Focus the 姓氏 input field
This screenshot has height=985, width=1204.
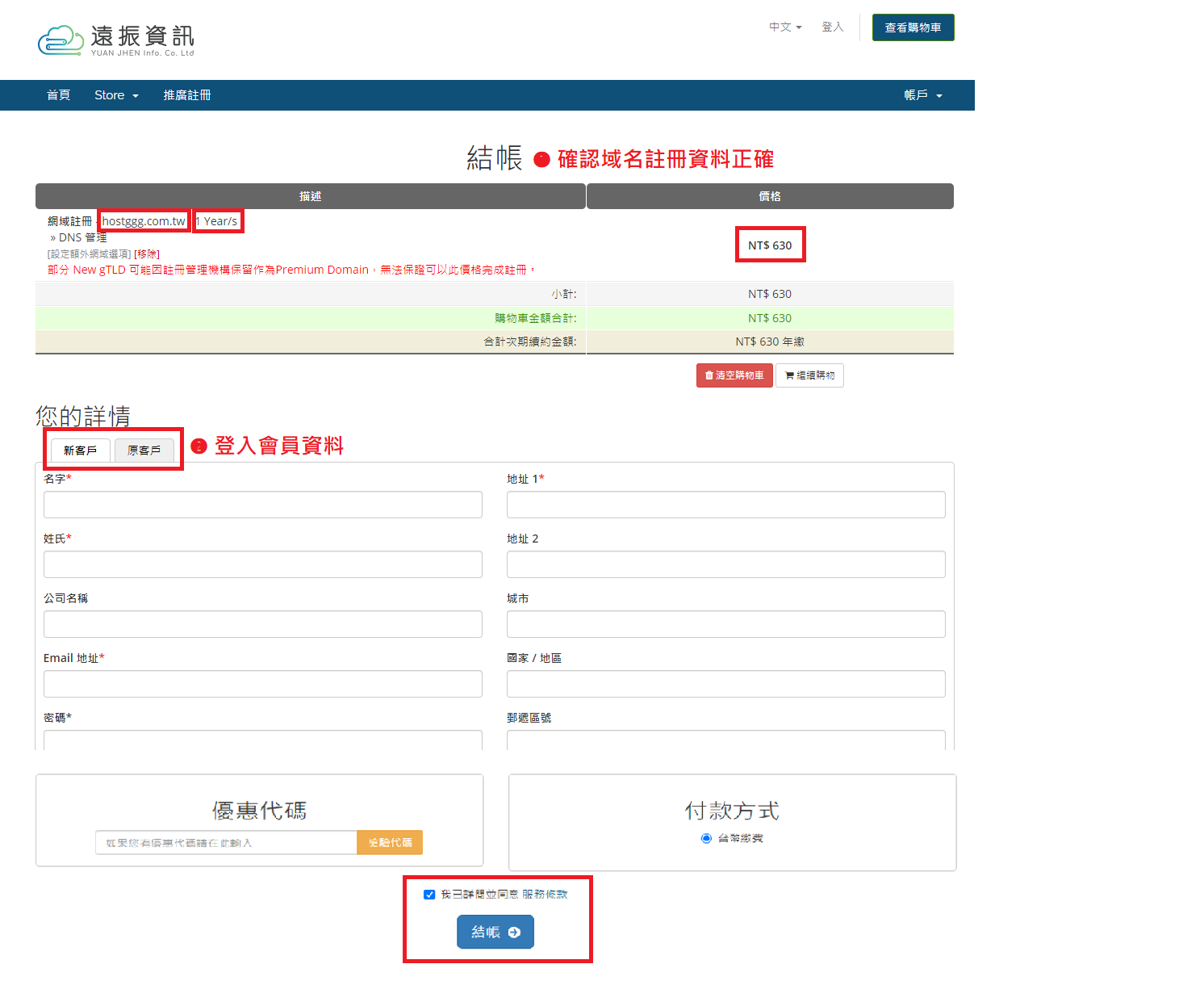(x=263, y=564)
